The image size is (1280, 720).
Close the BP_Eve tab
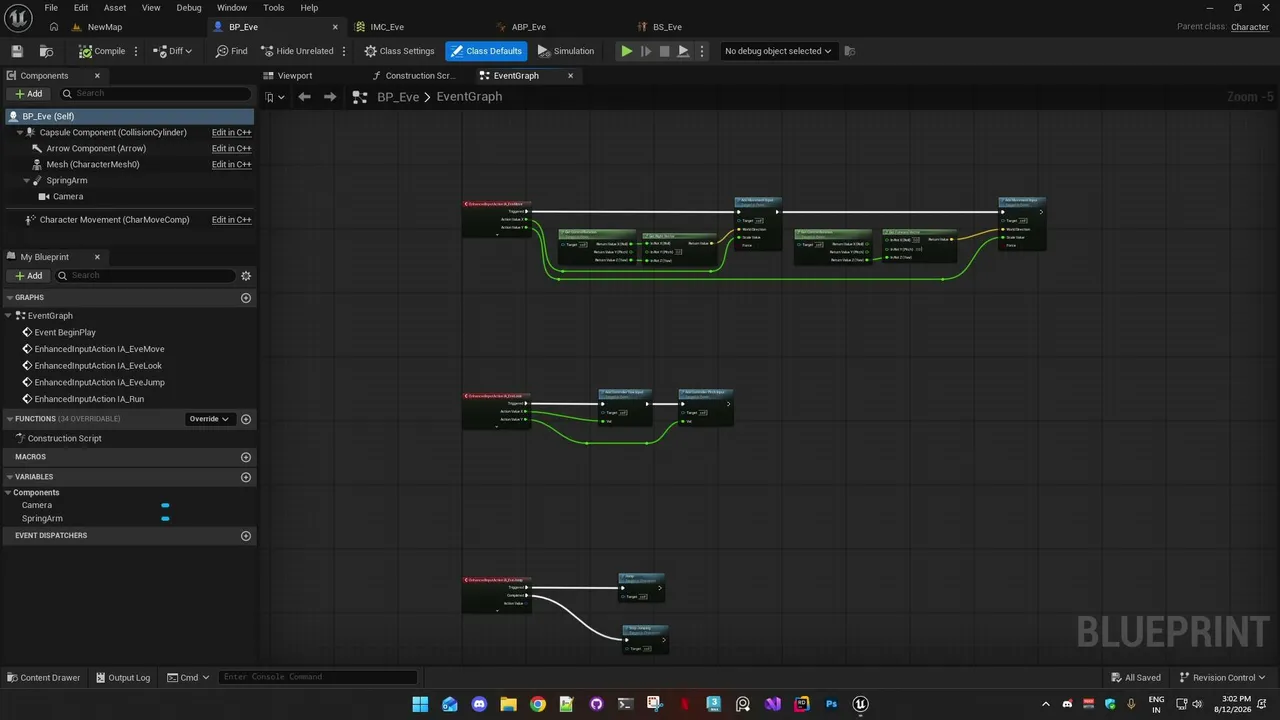coord(335,27)
